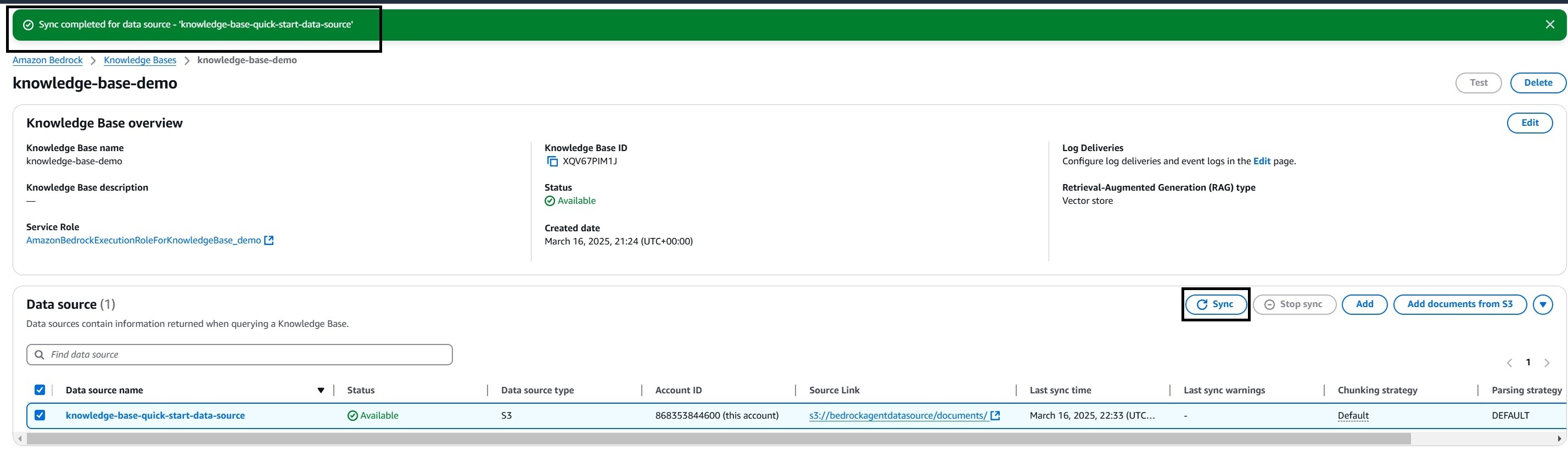Image resolution: width=1568 pixels, height=456 pixels.
Task: Go to next page of data sources
Action: tap(1547, 363)
